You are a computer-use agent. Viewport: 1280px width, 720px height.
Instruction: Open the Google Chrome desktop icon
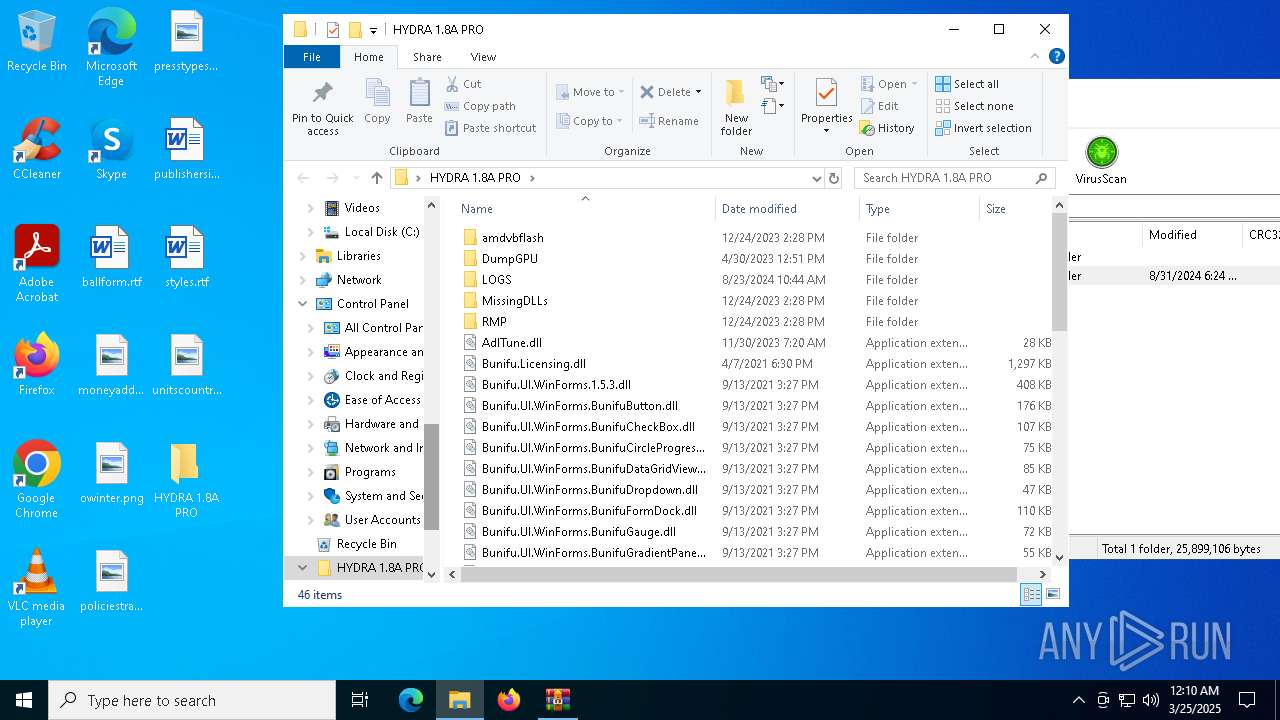[37, 480]
